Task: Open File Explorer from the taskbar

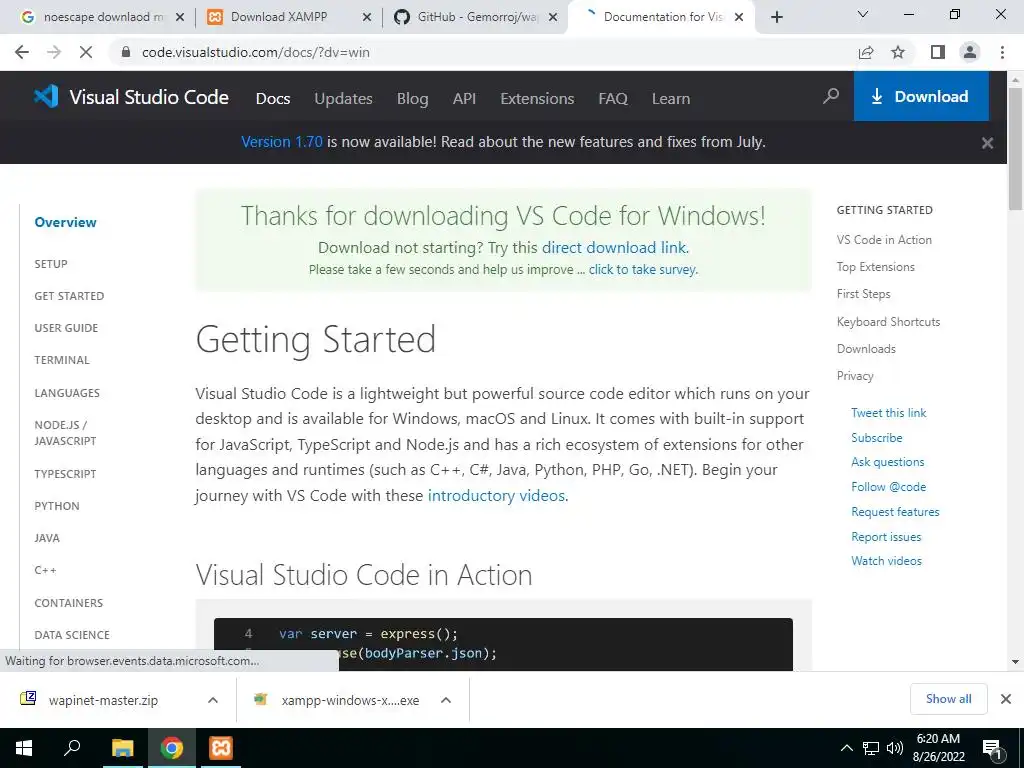Action: pyautogui.click(x=122, y=748)
